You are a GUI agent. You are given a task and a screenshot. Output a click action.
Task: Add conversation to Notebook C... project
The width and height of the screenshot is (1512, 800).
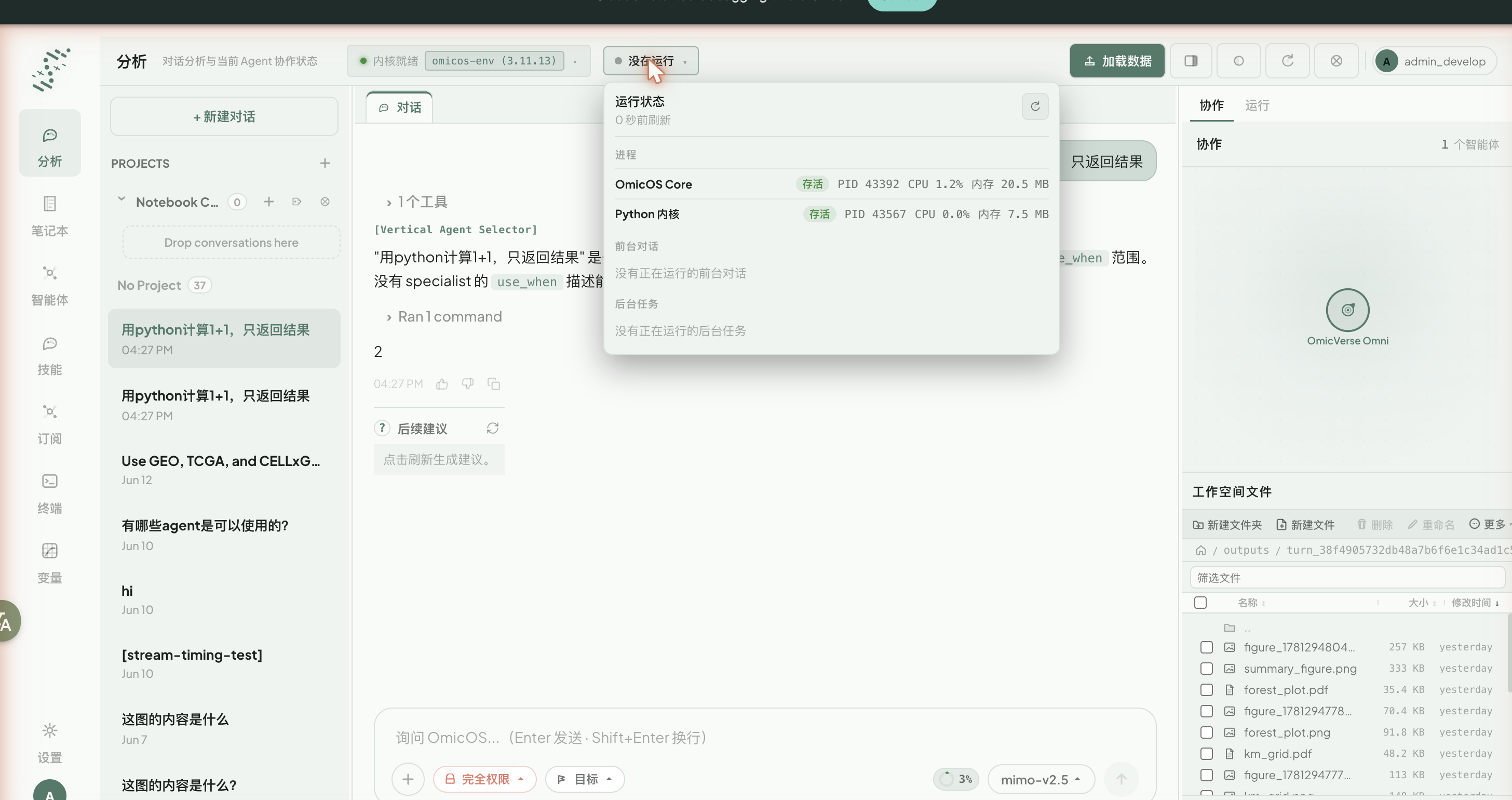(x=269, y=202)
